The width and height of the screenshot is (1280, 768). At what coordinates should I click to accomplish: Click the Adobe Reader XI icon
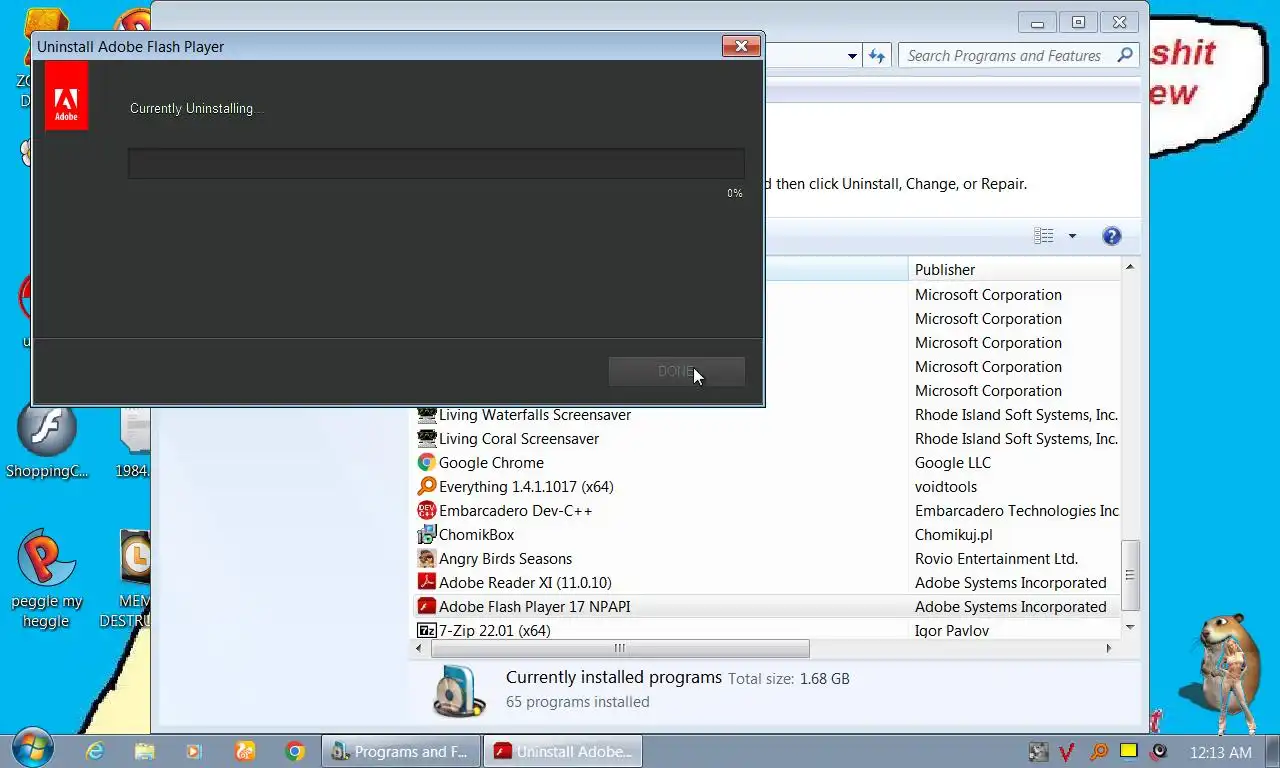pos(427,582)
